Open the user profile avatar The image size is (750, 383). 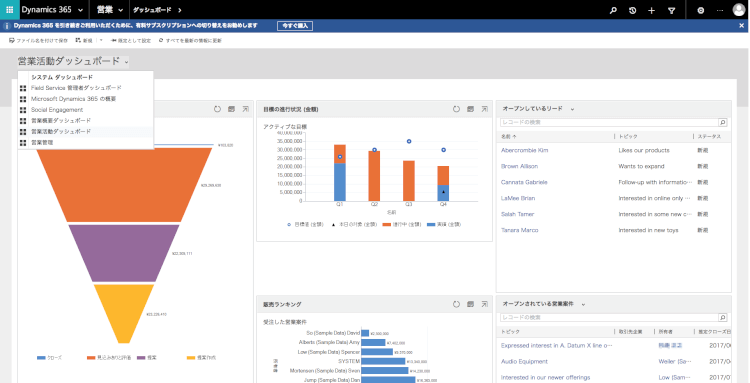(739, 10)
